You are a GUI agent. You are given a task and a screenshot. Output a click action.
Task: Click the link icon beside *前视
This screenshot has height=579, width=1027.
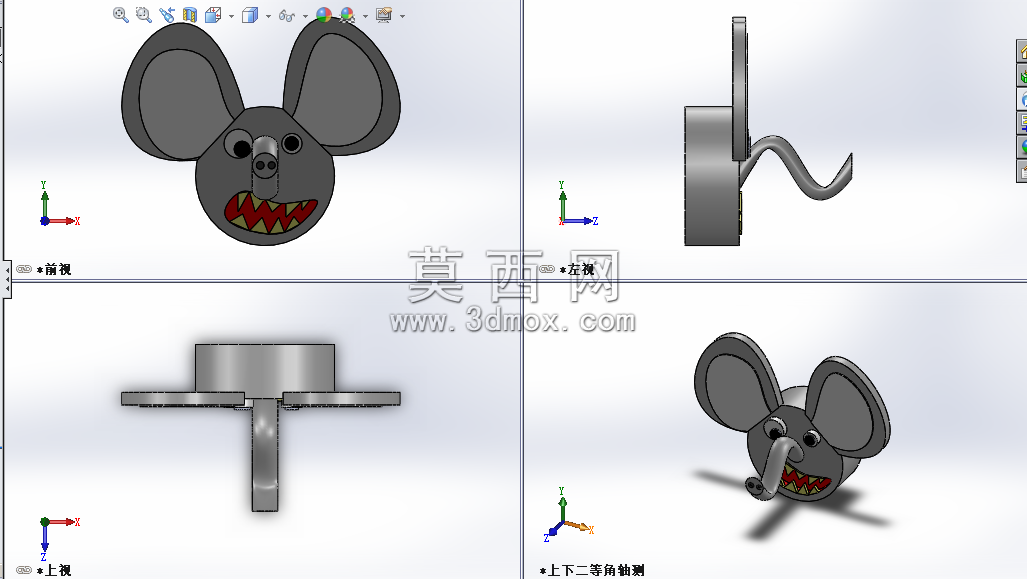(24, 269)
